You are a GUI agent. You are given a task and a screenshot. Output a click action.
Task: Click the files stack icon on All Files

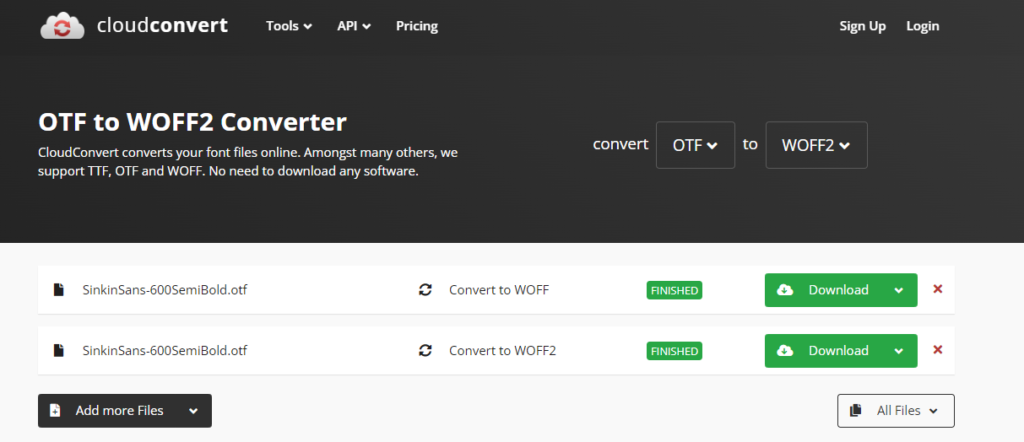[x=856, y=411]
